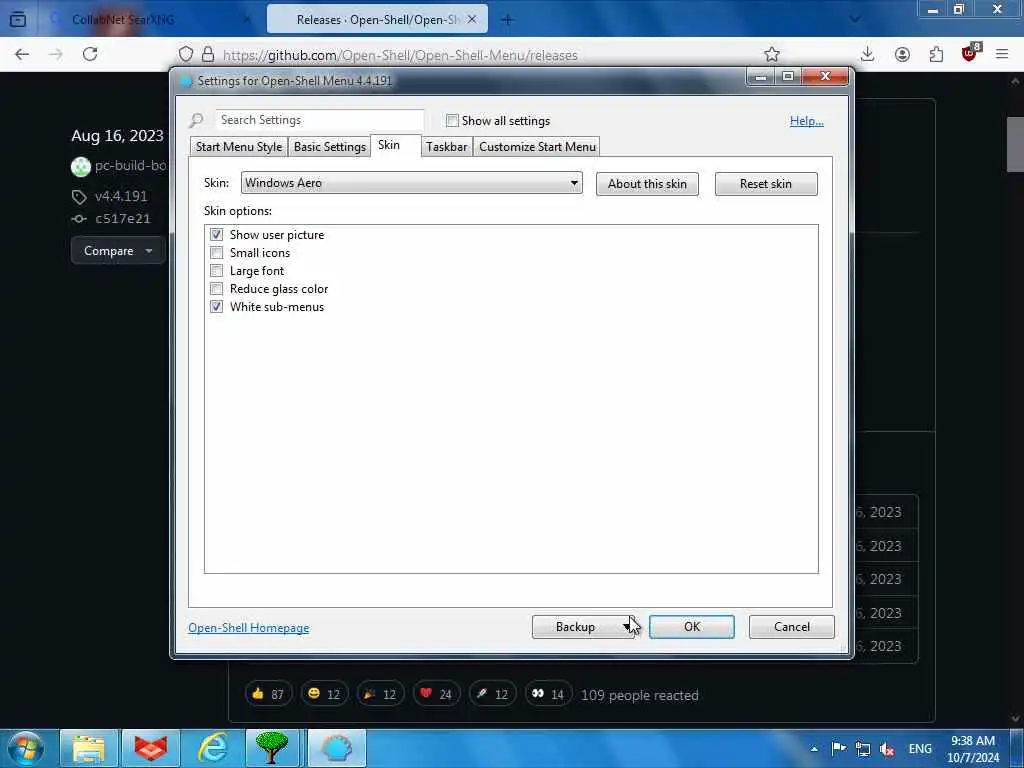This screenshot has height=768, width=1024.
Task: Enable the Large font option
Action: click(216, 271)
